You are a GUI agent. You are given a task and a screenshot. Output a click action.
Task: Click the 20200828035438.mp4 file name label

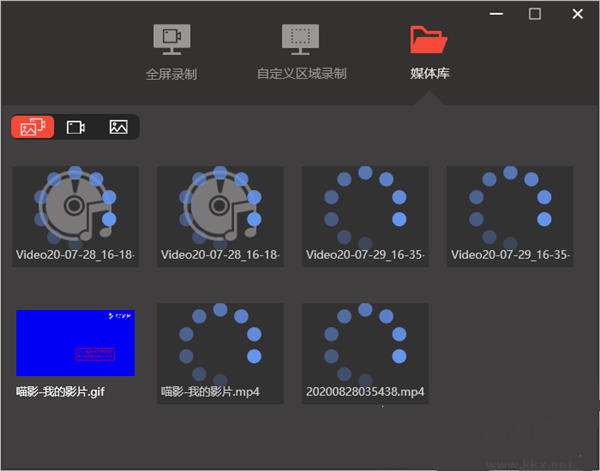point(365,392)
